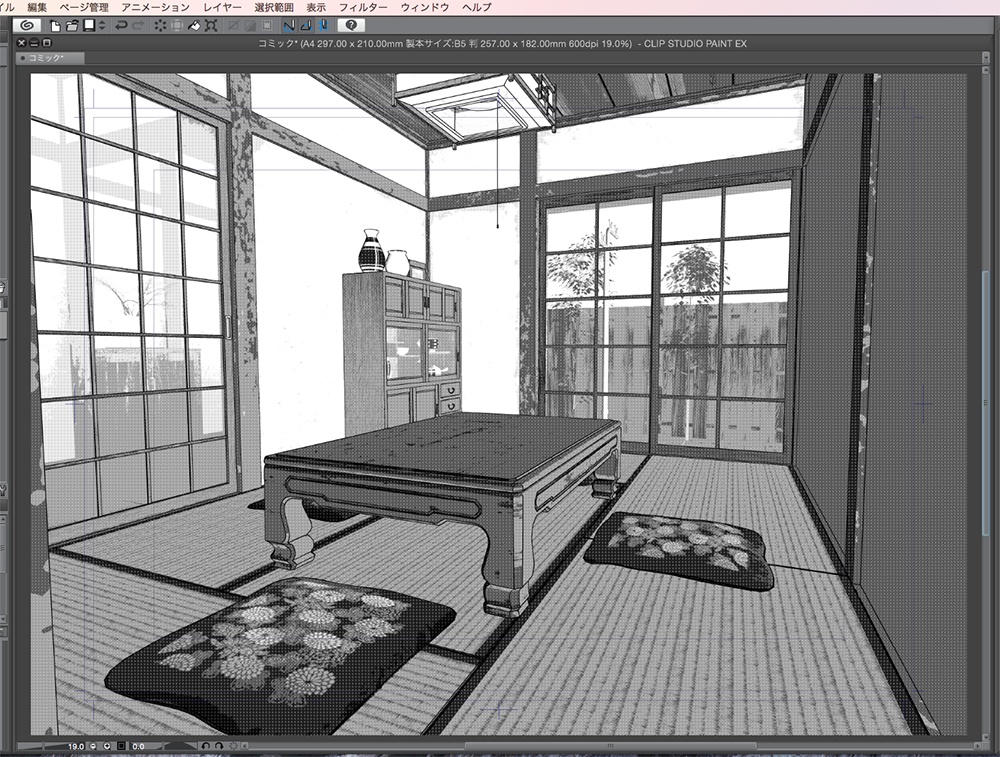This screenshot has height=757, width=1000.
Task: Click the zoom slider at 19.0
Action: pyautogui.click(x=51, y=746)
